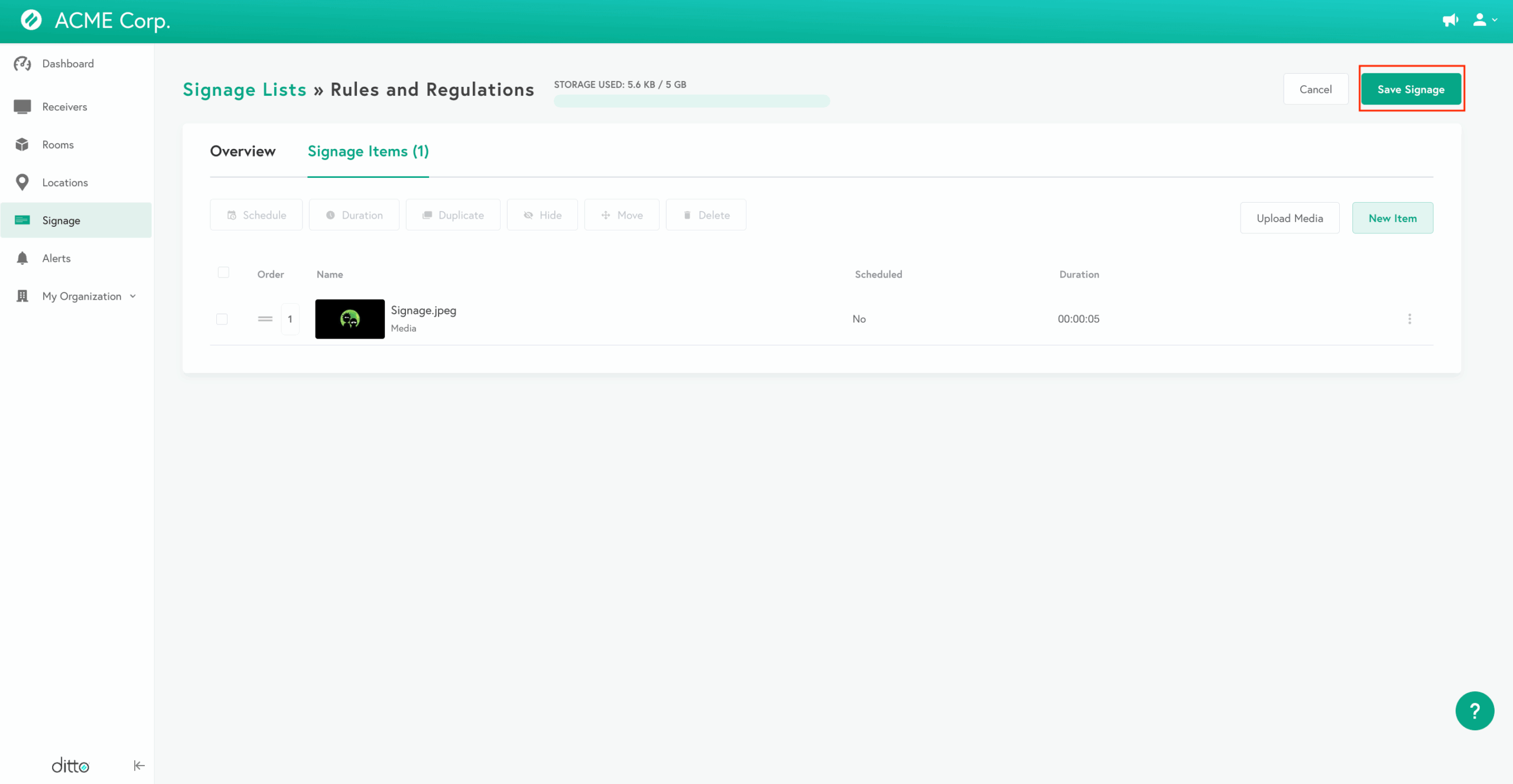
Task: Grab the drag handle for item 1
Action: (265, 319)
